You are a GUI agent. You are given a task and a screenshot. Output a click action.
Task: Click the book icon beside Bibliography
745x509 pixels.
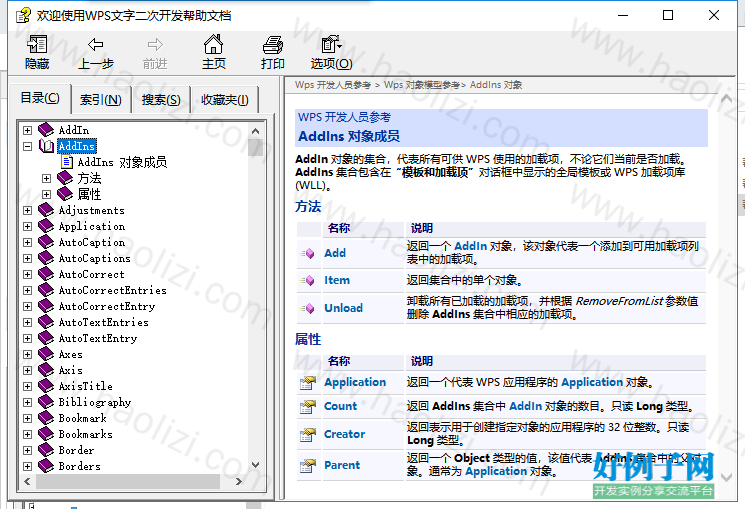[x=46, y=402]
